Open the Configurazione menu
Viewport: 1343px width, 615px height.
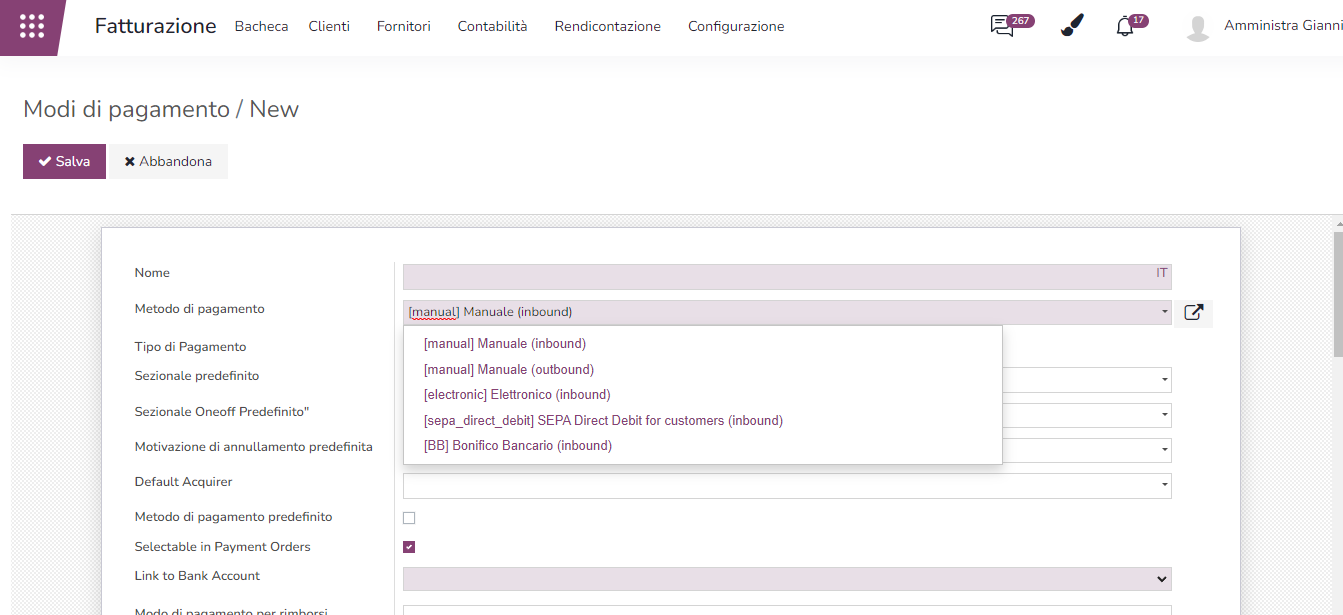(x=736, y=27)
